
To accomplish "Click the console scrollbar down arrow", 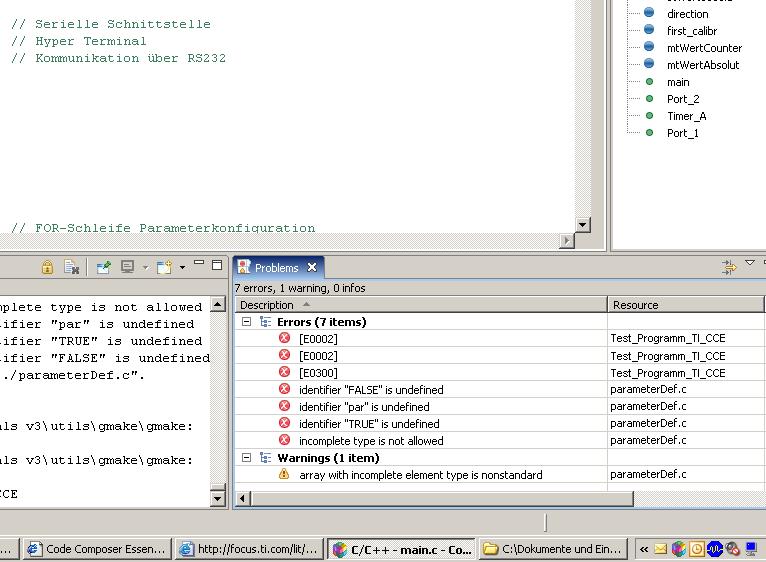I will point(218,499).
